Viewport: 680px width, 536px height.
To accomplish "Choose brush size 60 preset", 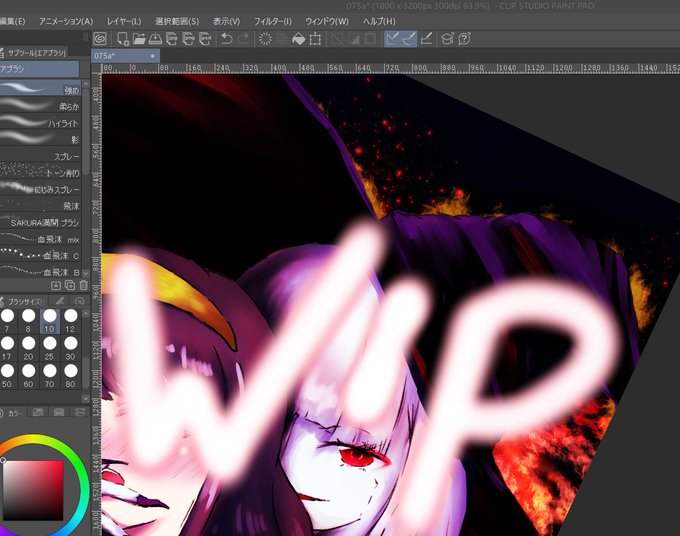I will click(x=29, y=376).
